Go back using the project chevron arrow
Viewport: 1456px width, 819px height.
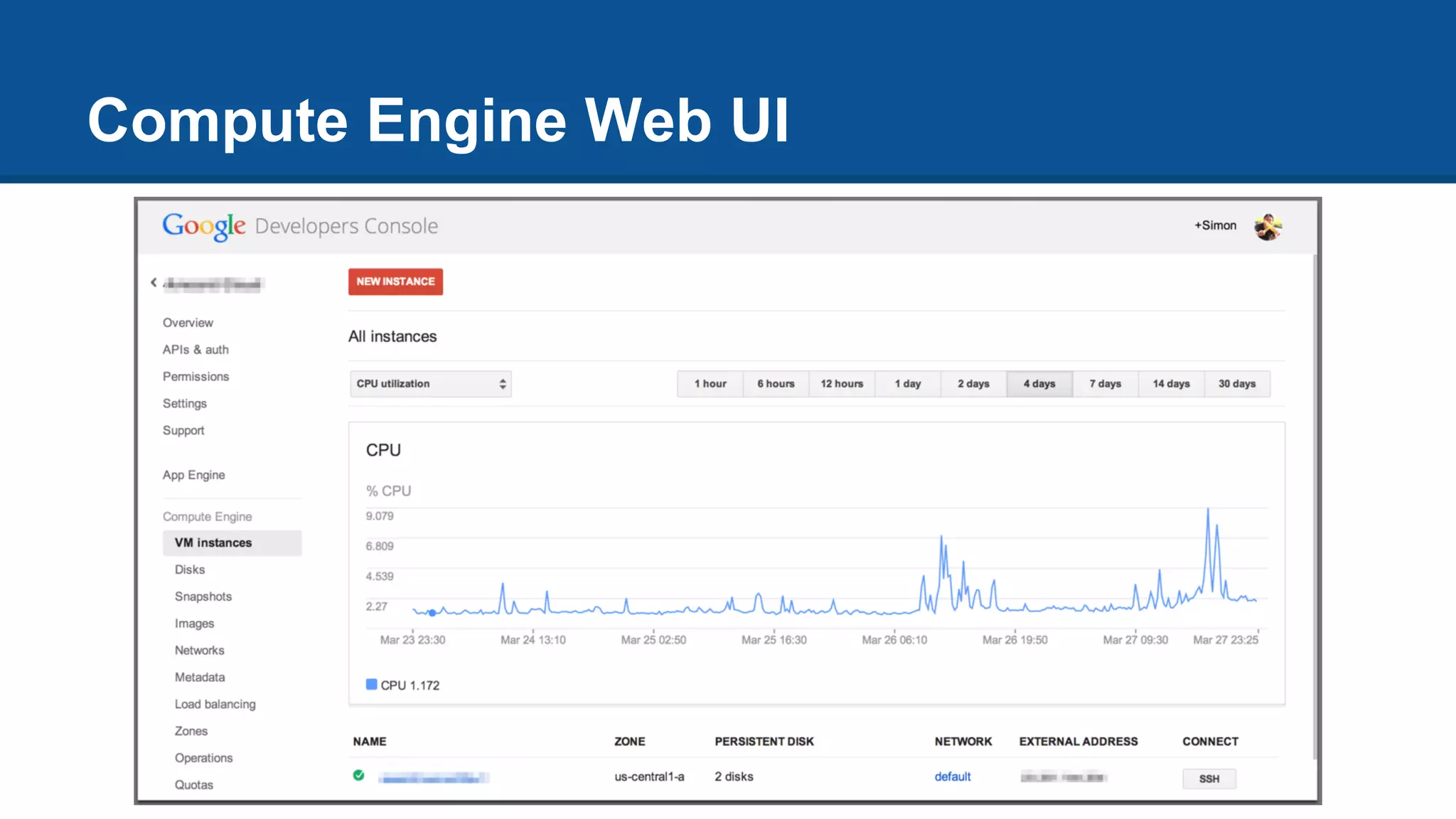point(154,283)
